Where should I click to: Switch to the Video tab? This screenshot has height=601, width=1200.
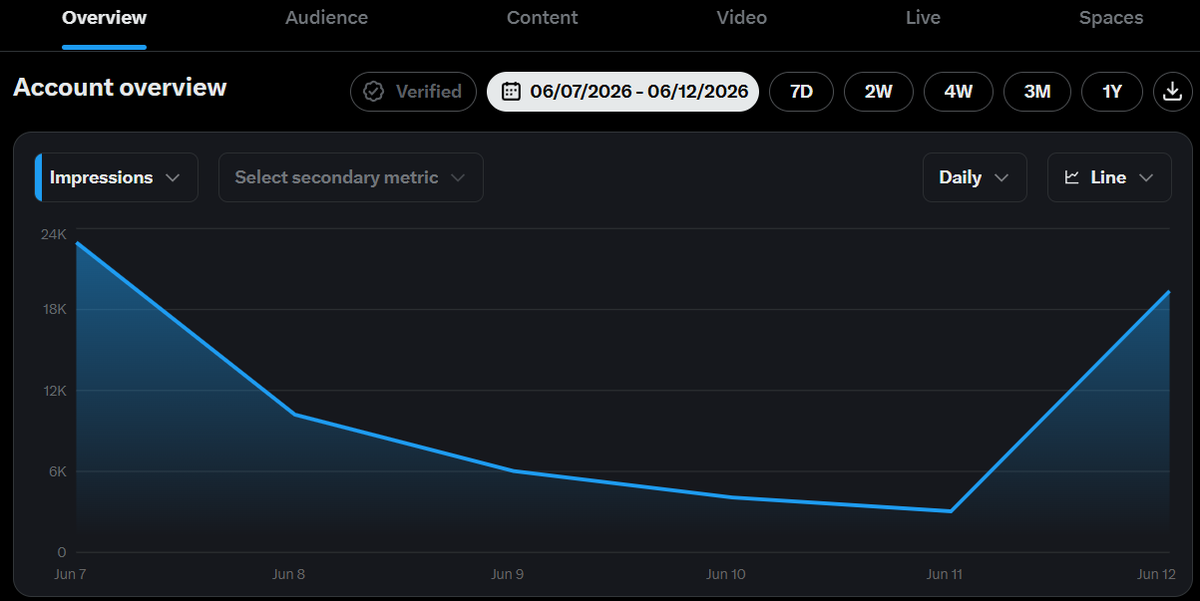pos(742,18)
